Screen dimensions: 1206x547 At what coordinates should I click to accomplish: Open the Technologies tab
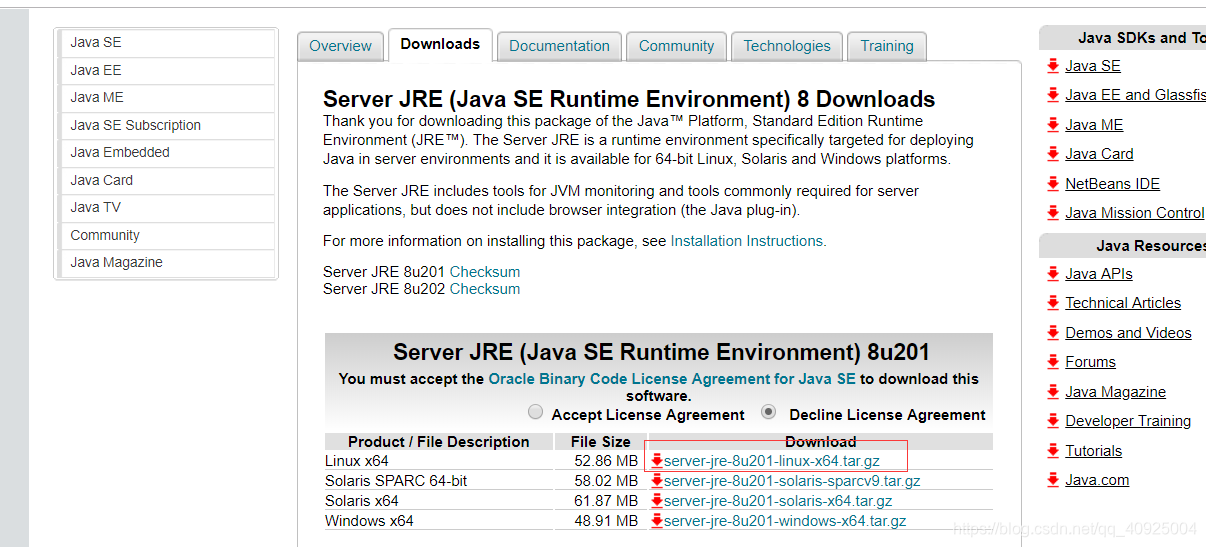pos(787,46)
